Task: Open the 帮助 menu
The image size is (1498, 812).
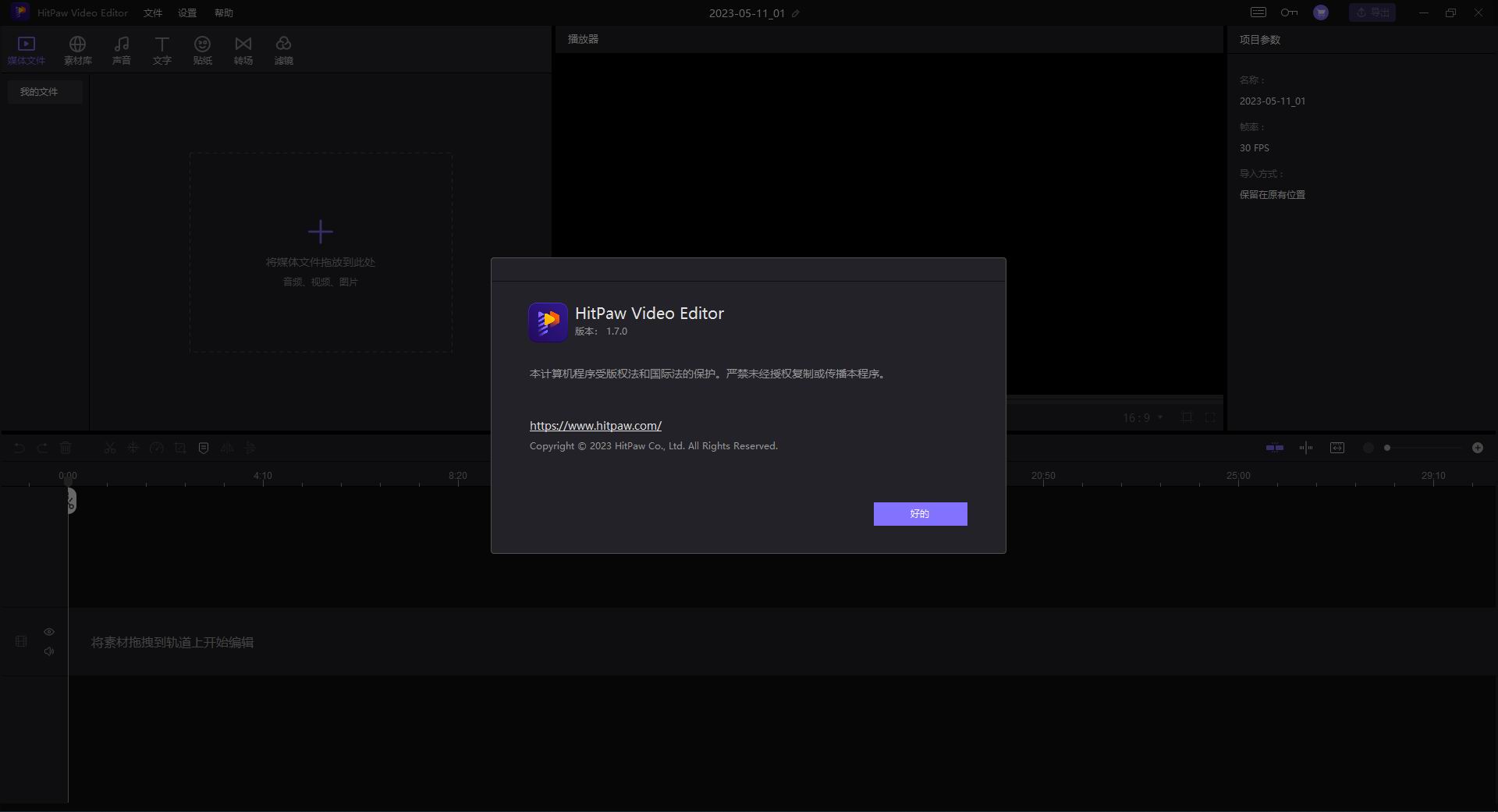Action: point(224,13)
